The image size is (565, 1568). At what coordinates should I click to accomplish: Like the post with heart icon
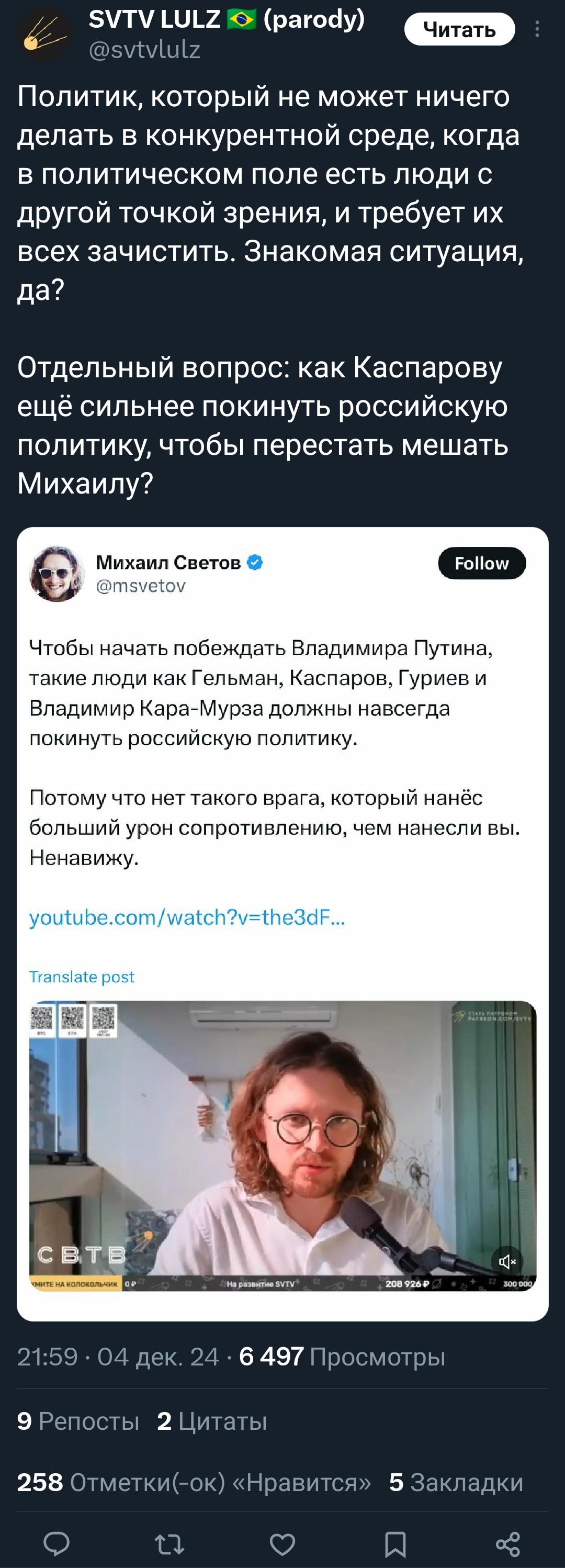[282, 1544]
